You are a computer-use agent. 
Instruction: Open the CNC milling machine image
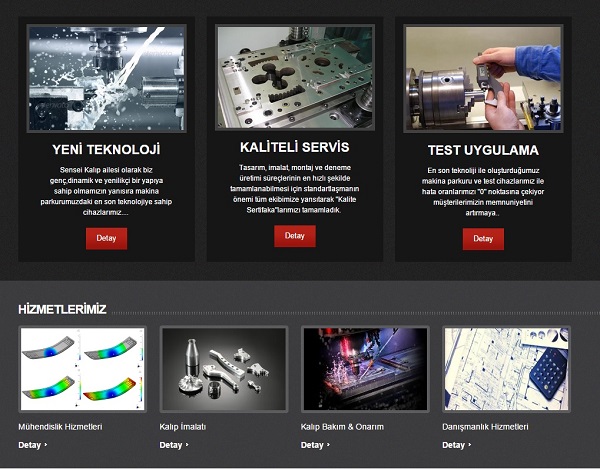coord(106,78)
